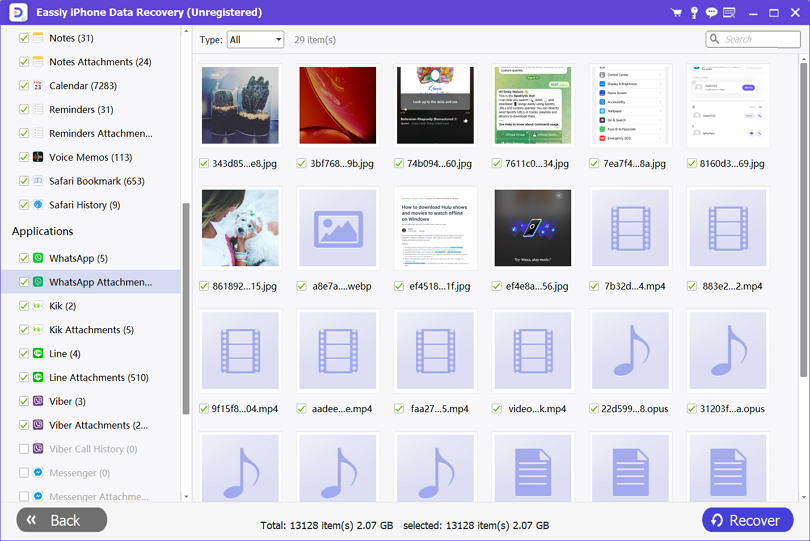Click the Recover button
The image size is (810, 541).
click(x=747, y=520)
